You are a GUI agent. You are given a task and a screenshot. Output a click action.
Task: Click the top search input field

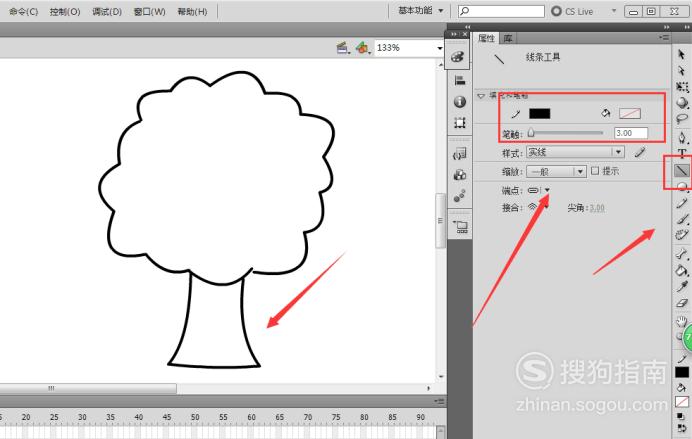[501, 11]
